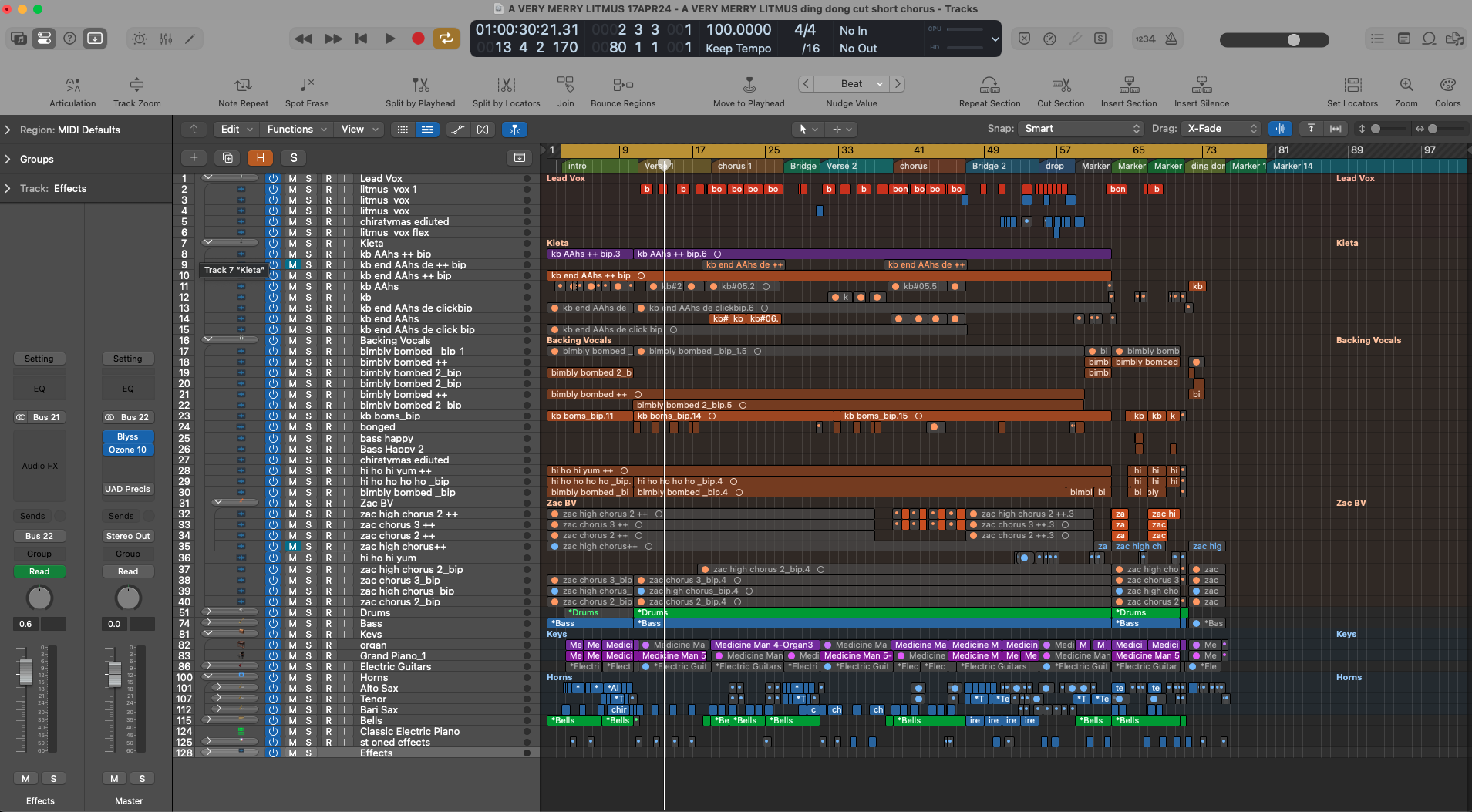The width and height of the screenshot is (1472, 812).
Task: Adjust the Effects channel pan knob
Action: [x=39, y=598]
